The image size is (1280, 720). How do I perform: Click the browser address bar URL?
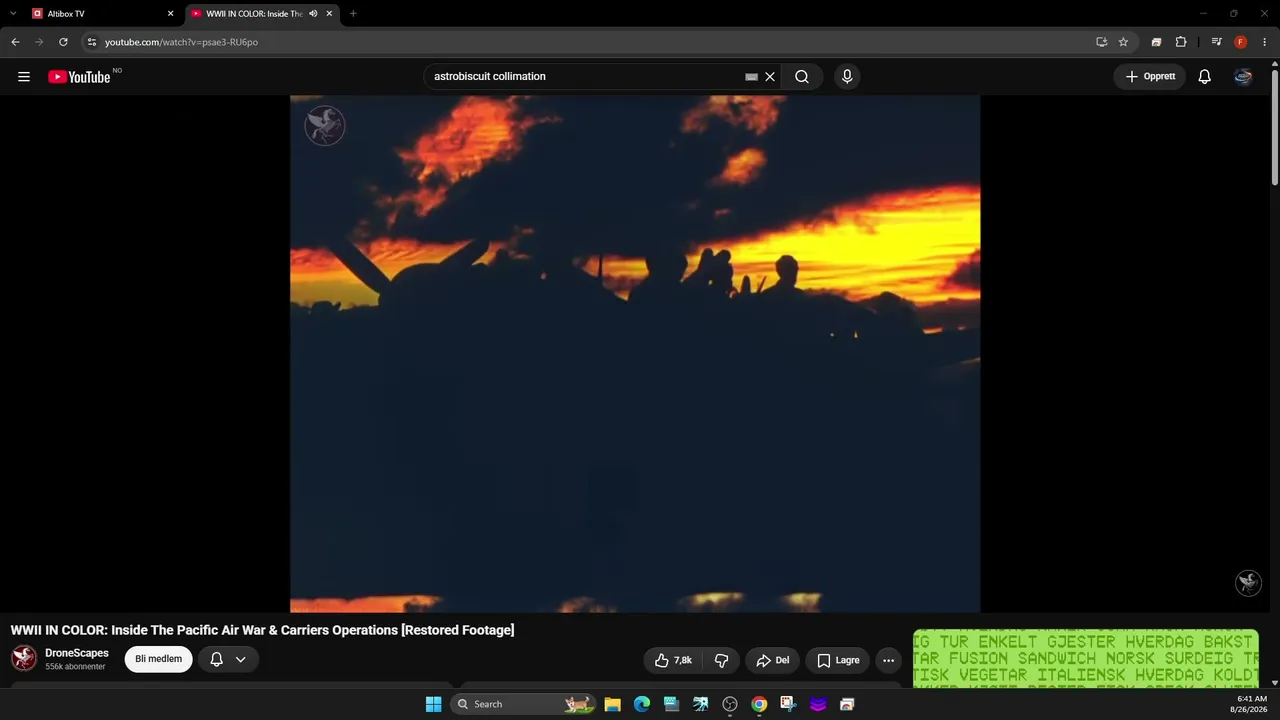pyautogui.click(x=181, y=42)
